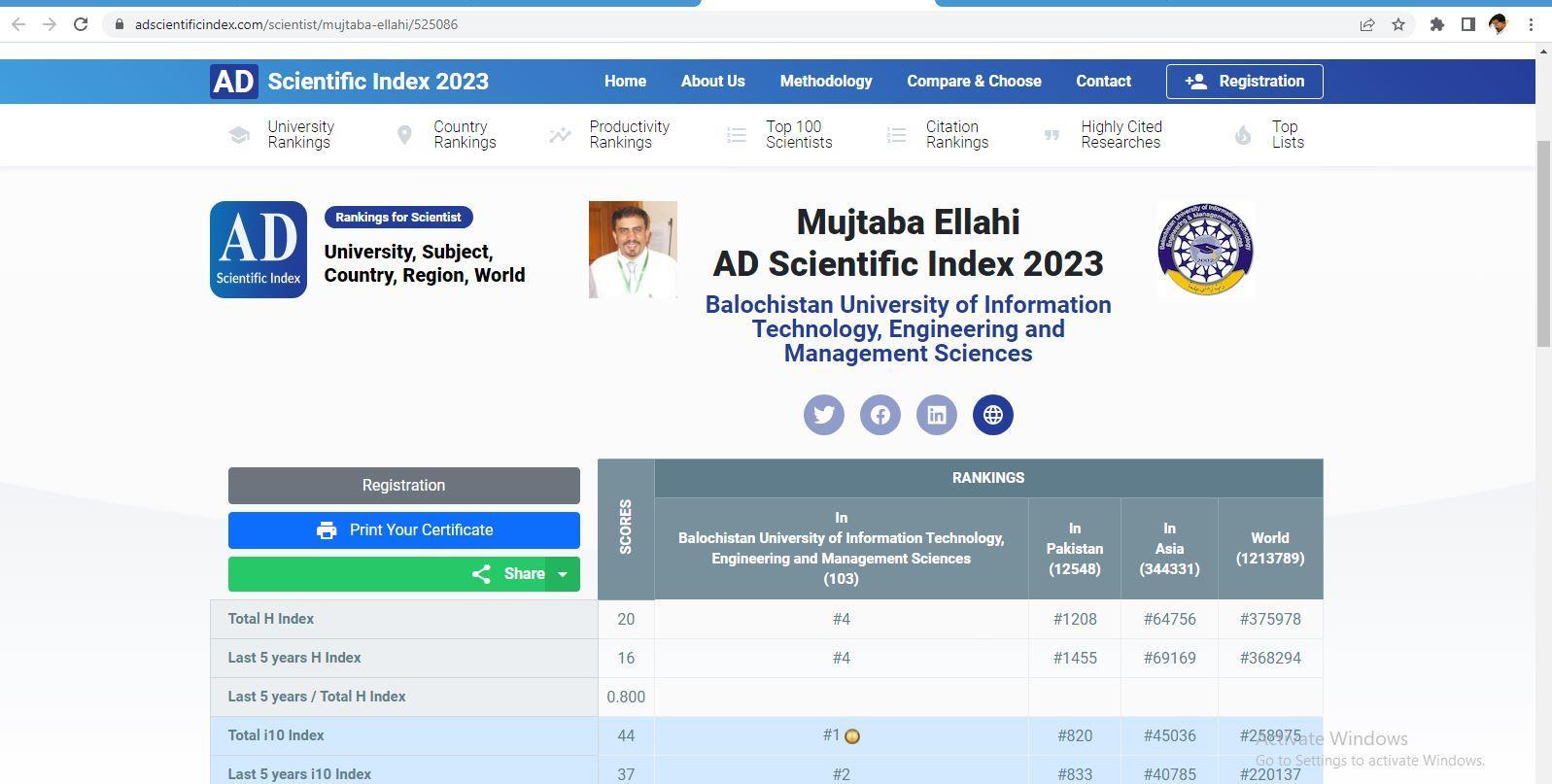Open the Balochistan University name link

pyautogui.click(x=908, y=329)
